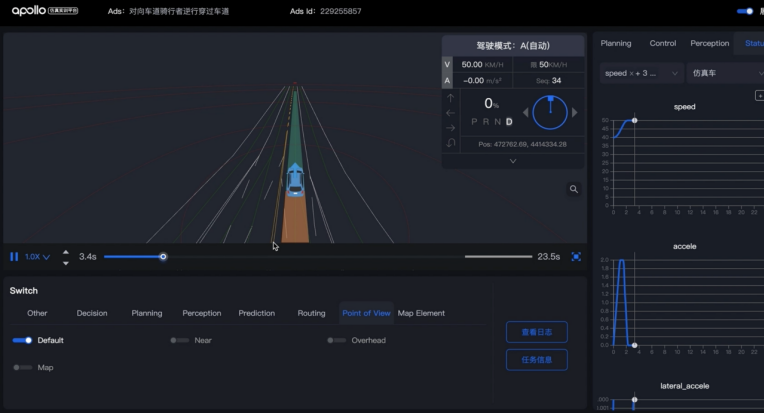Enable the Near point of view
The height and width of the screenshot is (413, 764).
click(x=180, y=340)
